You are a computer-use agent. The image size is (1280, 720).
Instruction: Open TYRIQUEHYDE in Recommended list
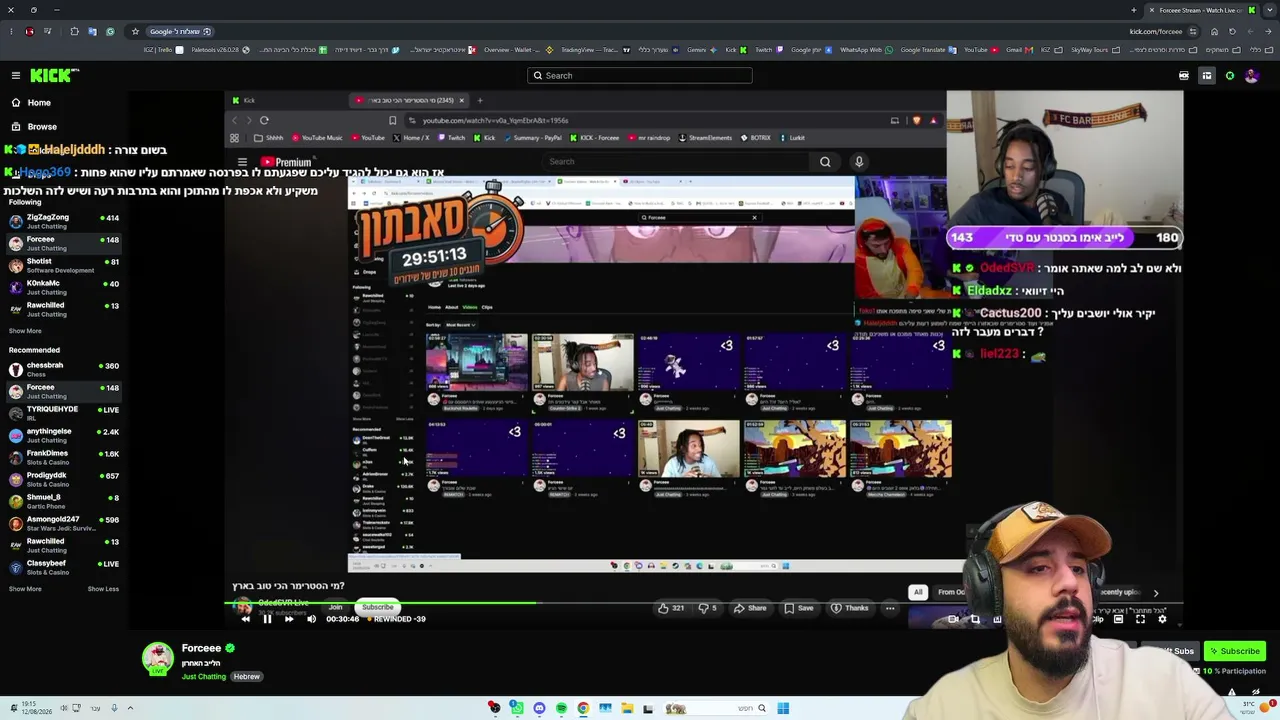[x=64, y=414]
